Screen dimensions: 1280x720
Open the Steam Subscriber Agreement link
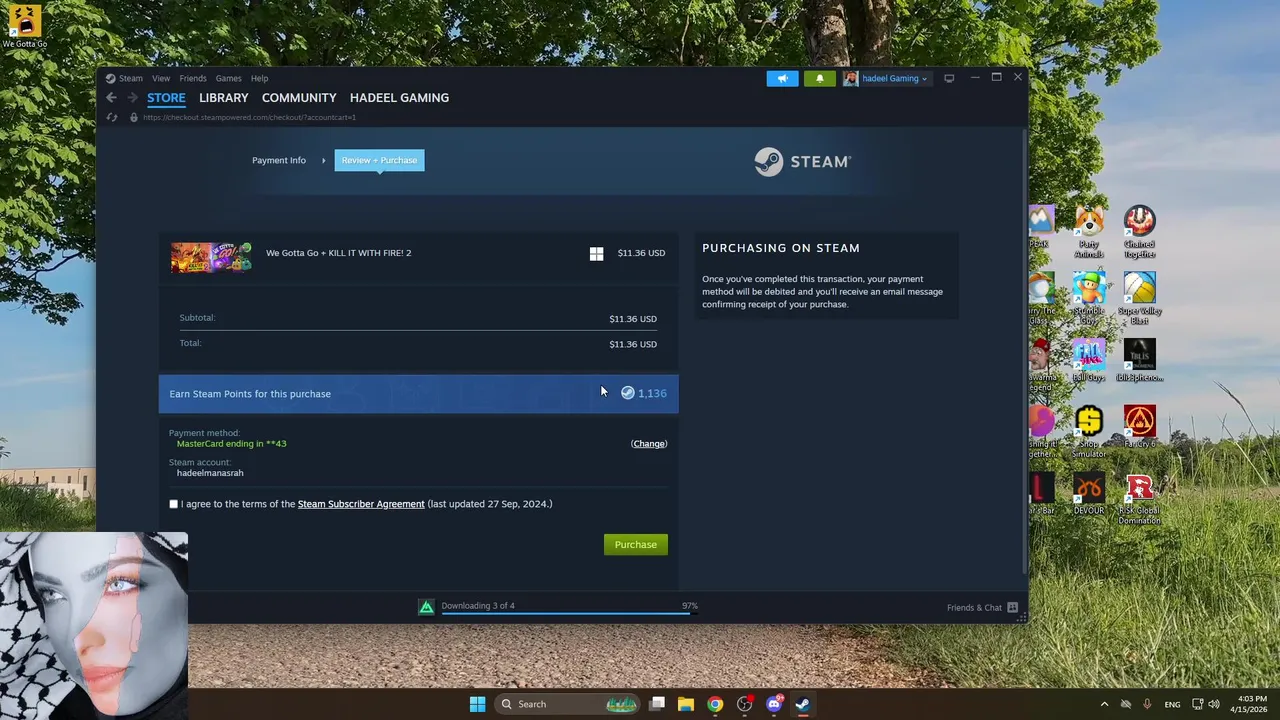pyautogui.click(x=361, y=504)
